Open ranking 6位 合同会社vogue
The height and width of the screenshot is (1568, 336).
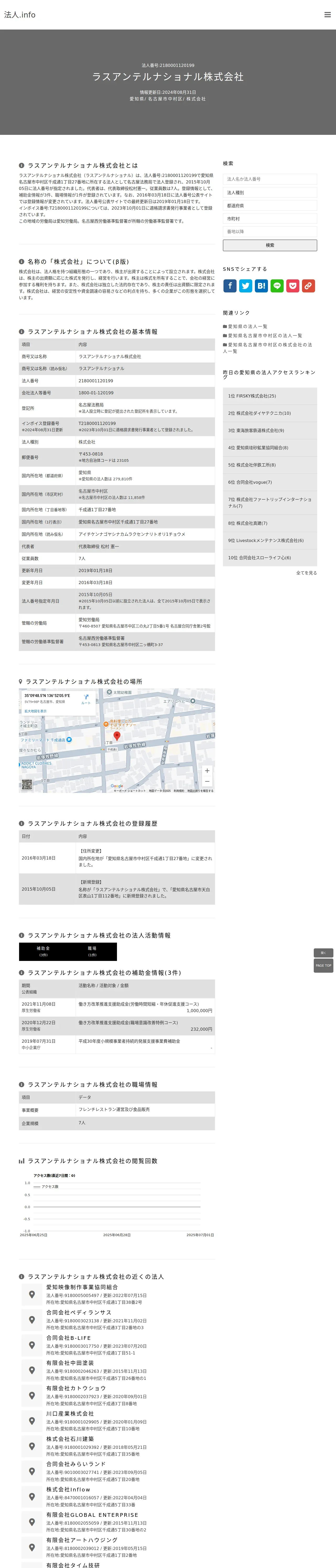point(270,482)
